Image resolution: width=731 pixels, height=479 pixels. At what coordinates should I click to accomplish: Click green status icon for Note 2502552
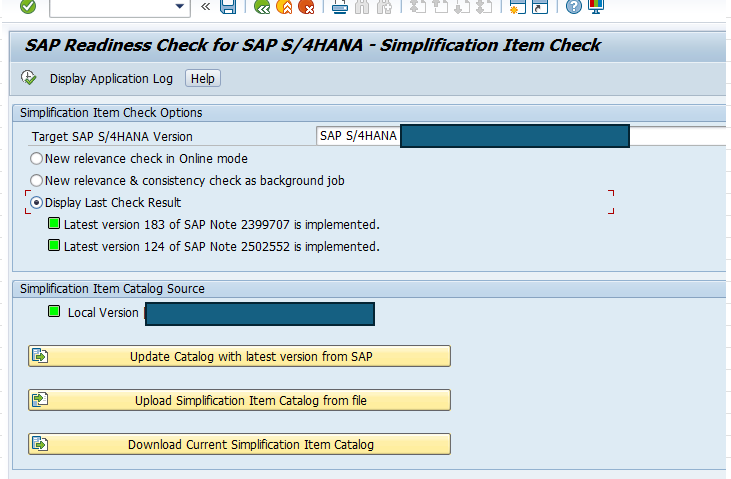[x=54, y=245]
